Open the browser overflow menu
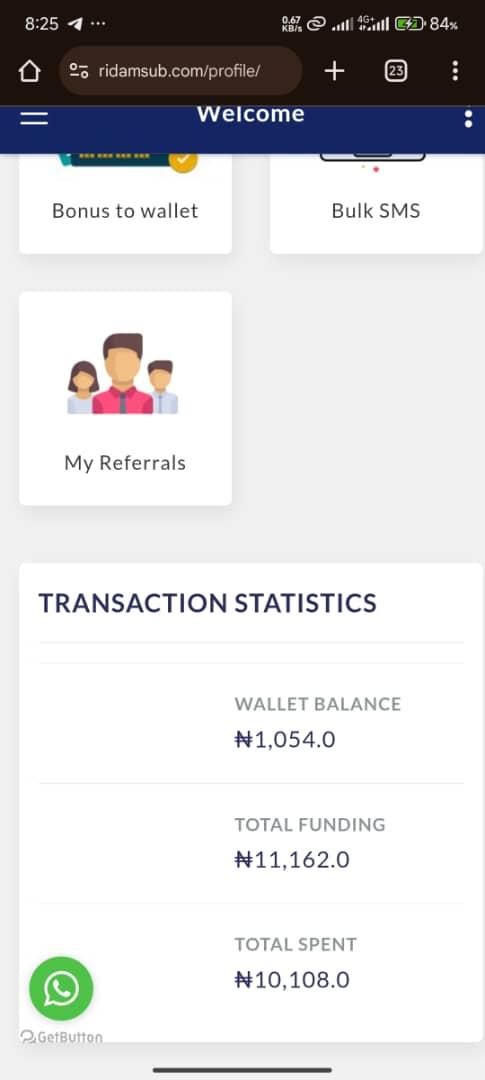The width and height of the screenshot is (485, 1080). (x=455, y=70)
